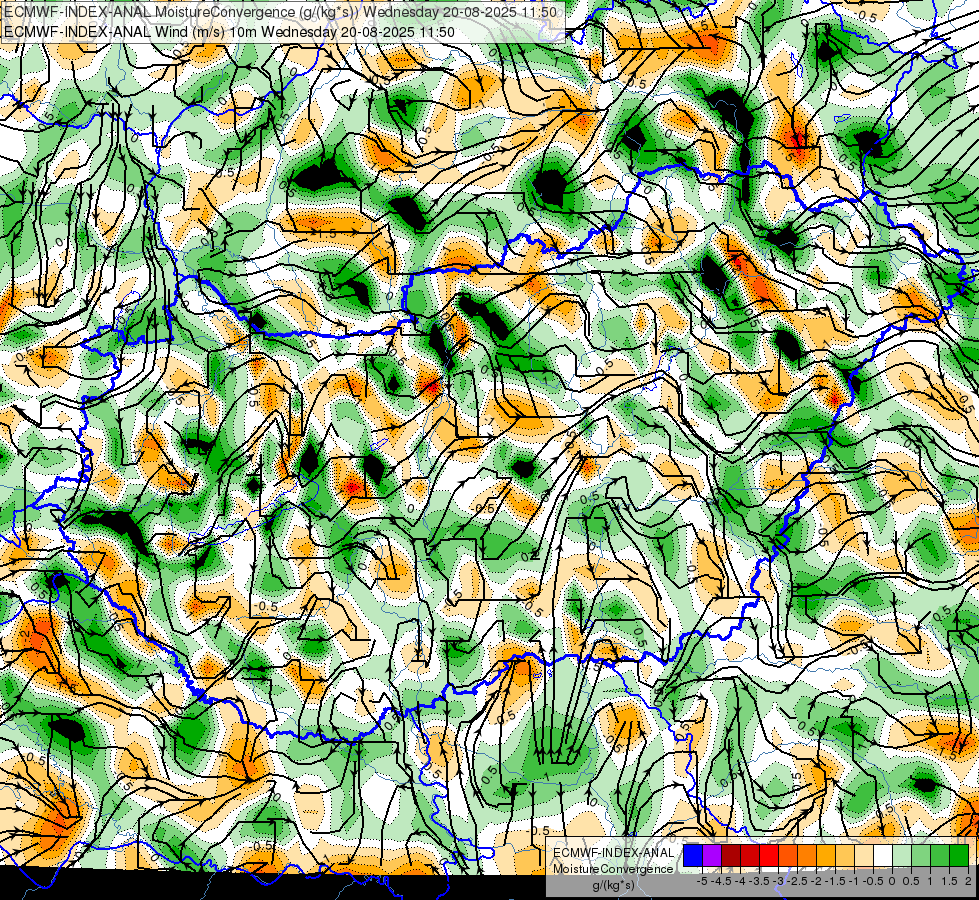Image resolution: width=979 pixels, height=900 pixels.
Task: Click the MoistureConvergence title line at top
Action: pos(280,12)
